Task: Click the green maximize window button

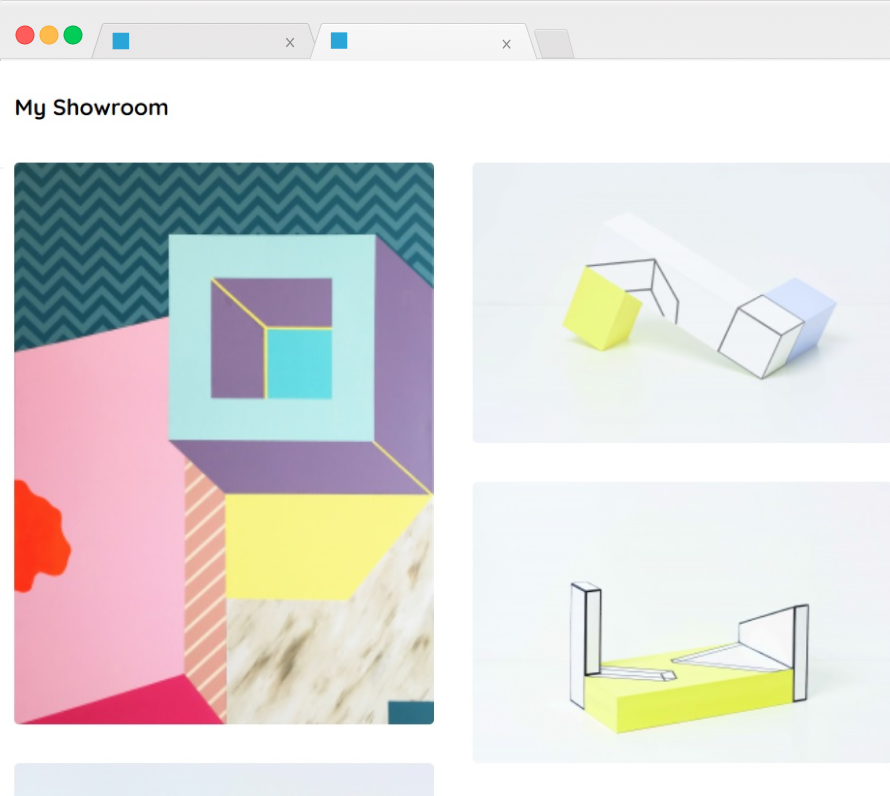Action: (x=73, y=35)
